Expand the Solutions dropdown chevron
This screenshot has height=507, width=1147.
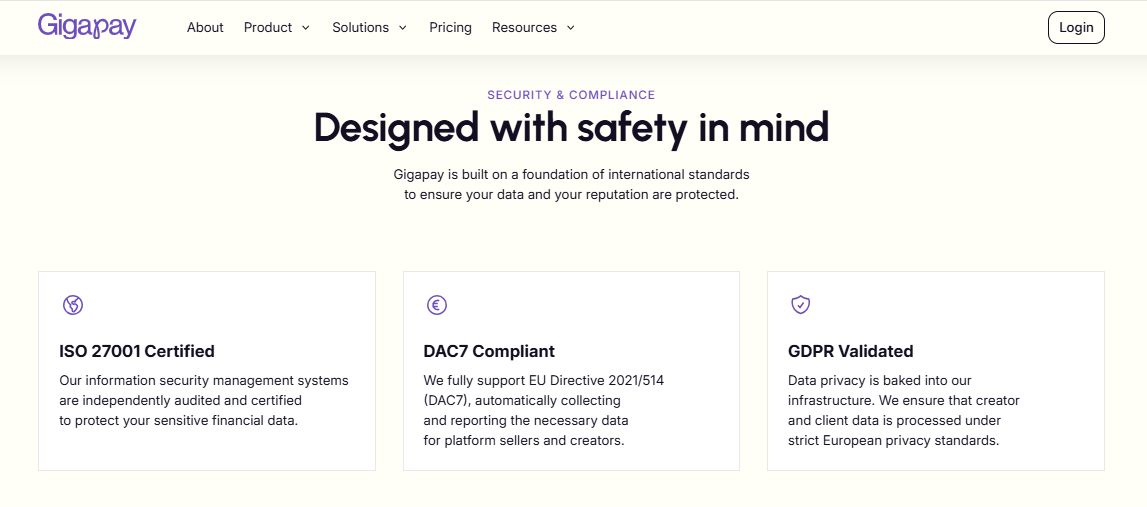click(x=402, y=28)
